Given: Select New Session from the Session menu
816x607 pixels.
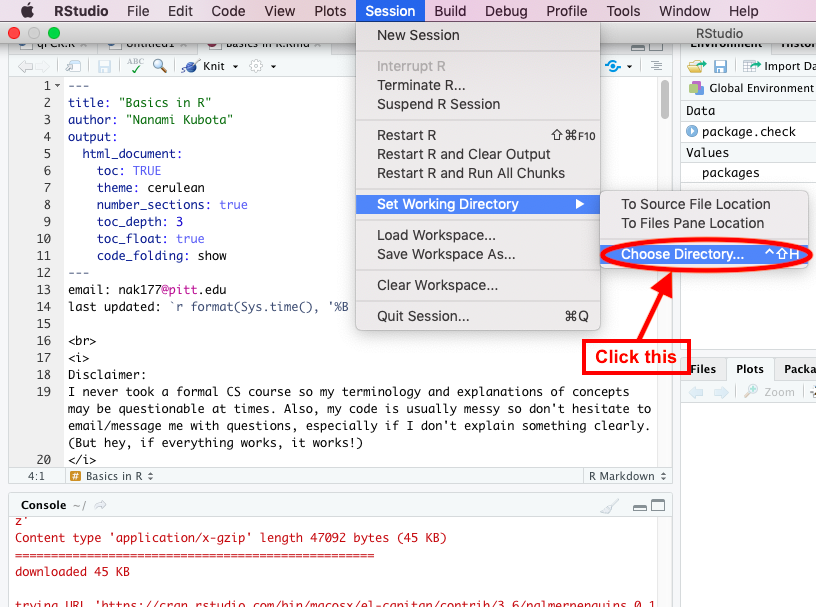Looking at the screenshot, I should [478, 35].
